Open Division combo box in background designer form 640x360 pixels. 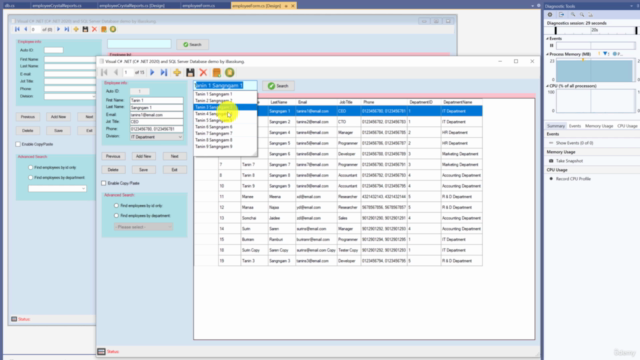[x=70, y=96]
